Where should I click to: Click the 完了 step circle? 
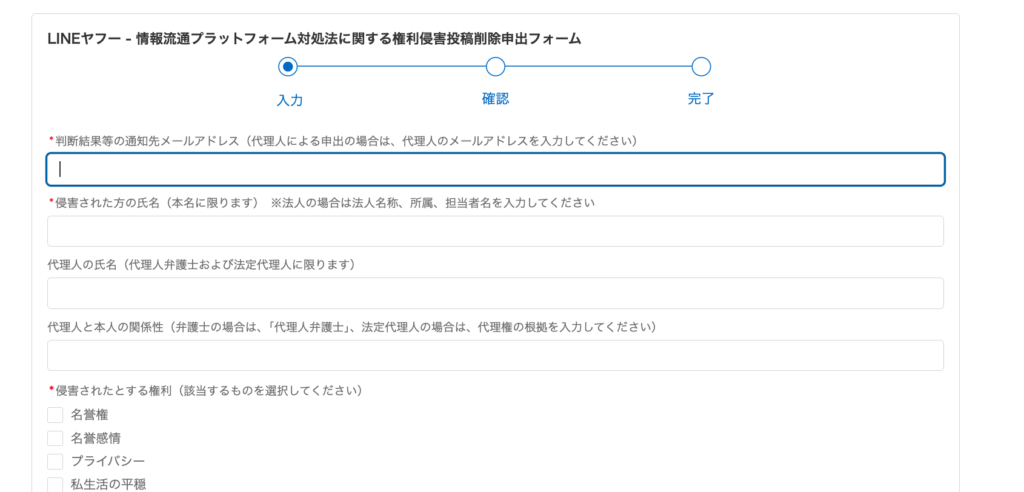pos(701,67)
